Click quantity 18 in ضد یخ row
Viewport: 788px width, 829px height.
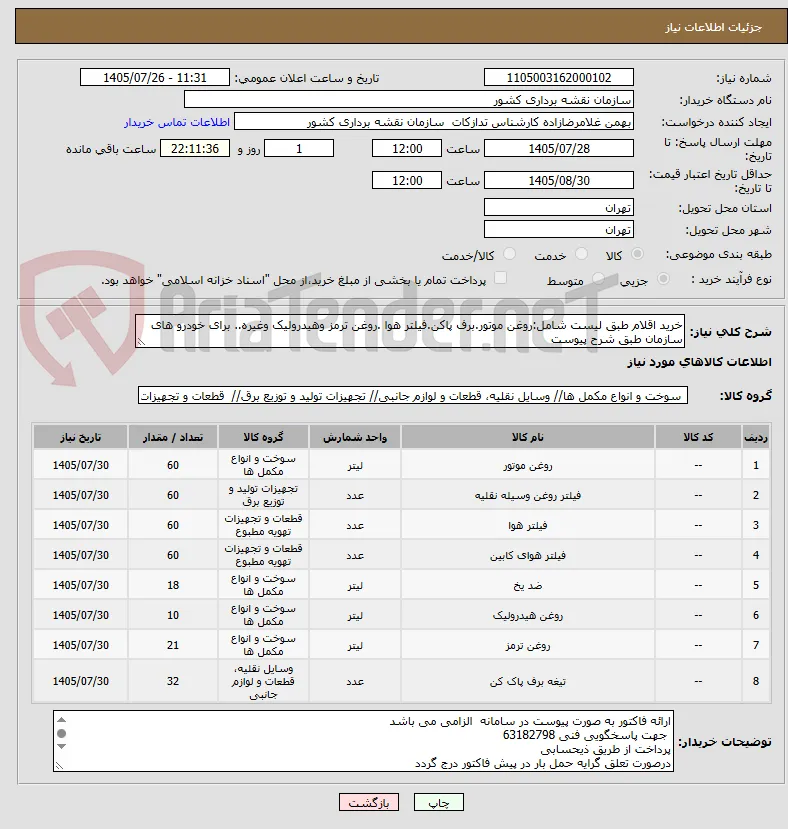(173, 585)
